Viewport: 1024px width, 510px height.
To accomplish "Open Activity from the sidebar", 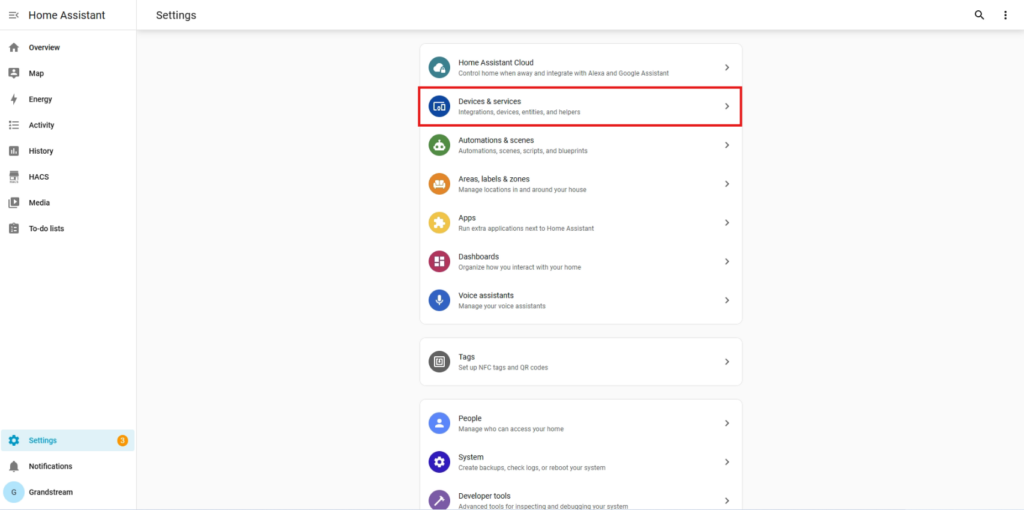I will pyautogui.click(x=41, y=125).
